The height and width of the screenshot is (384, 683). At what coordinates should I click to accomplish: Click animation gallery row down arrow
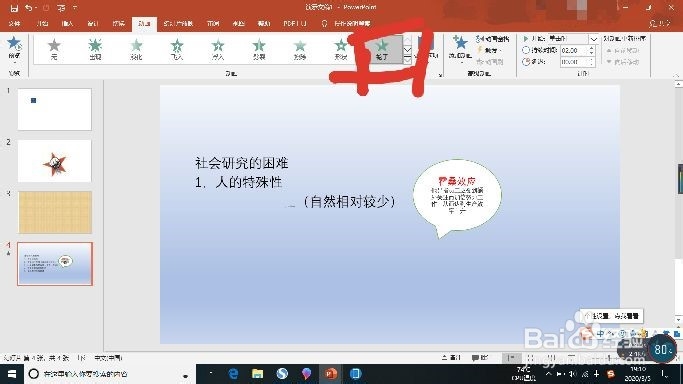[x=407, y=50]
